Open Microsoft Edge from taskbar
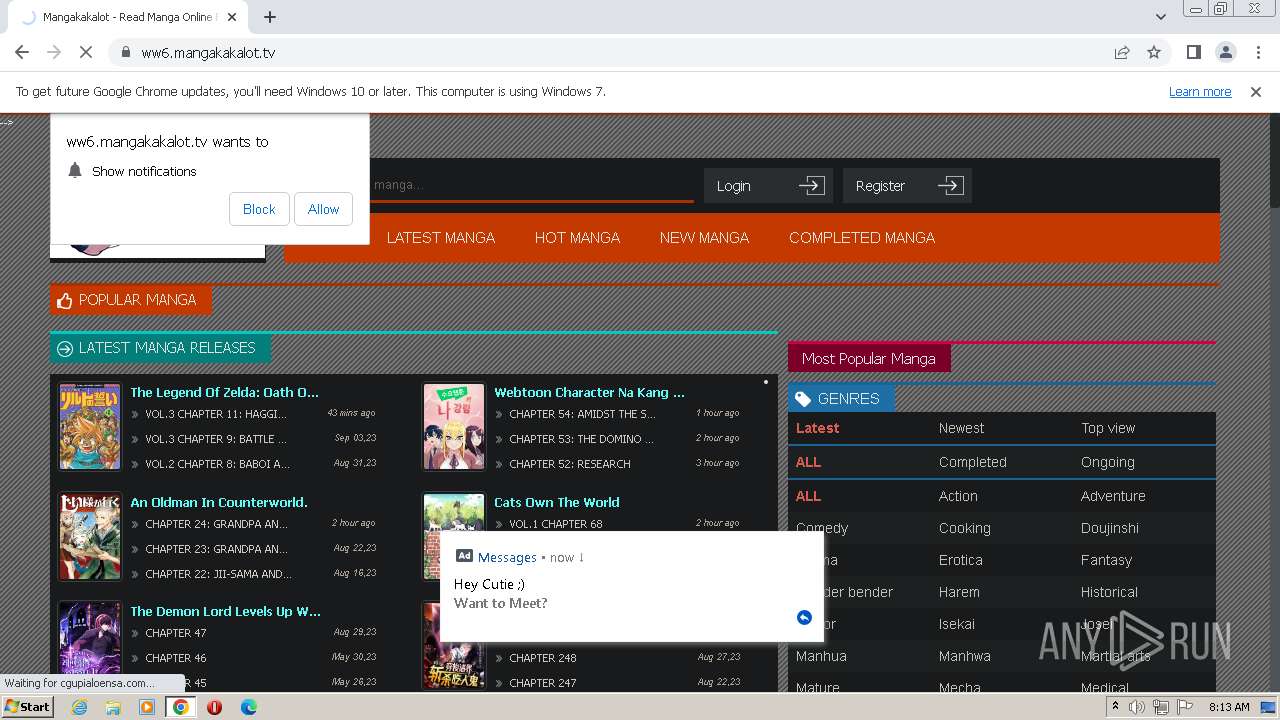The height and width of the screenshot is (720, 1280). (x=248, y=707)
